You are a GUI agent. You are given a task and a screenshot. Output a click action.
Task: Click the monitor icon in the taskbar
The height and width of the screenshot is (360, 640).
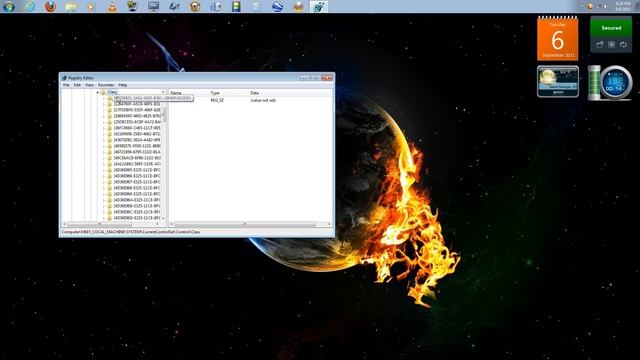pyautogui.click(x=153, y=6)
